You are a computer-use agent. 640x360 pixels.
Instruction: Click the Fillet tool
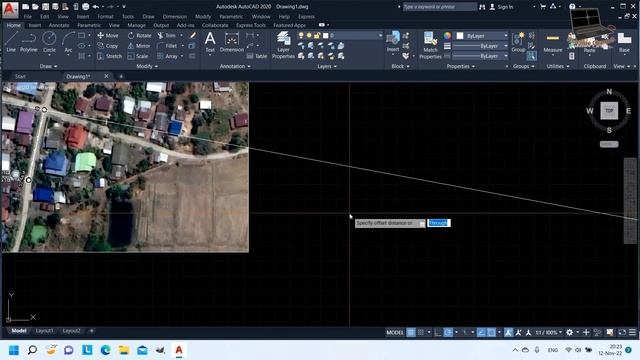(x=167, y=46)
